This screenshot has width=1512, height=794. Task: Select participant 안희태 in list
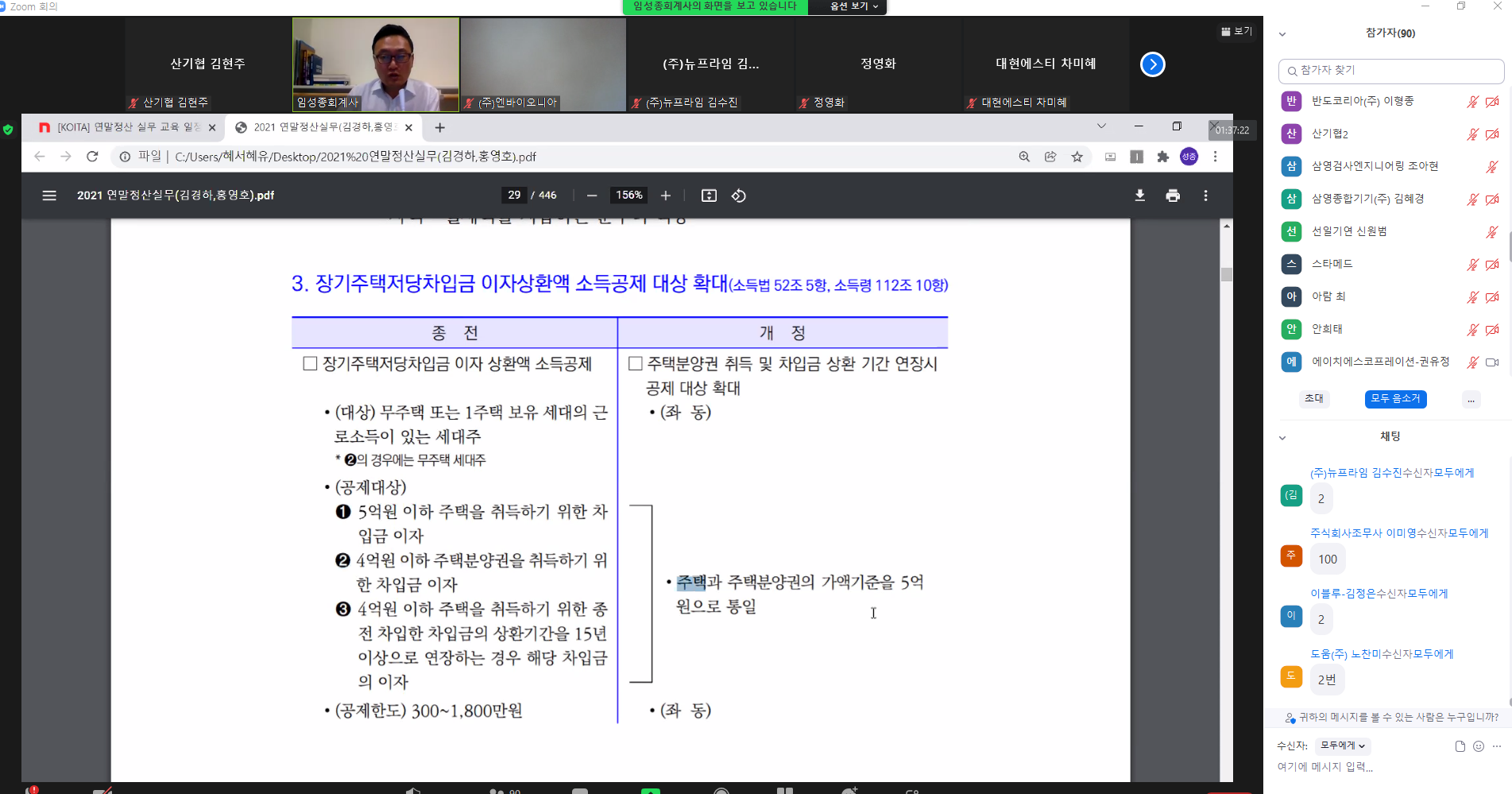tap(1390, 329)
